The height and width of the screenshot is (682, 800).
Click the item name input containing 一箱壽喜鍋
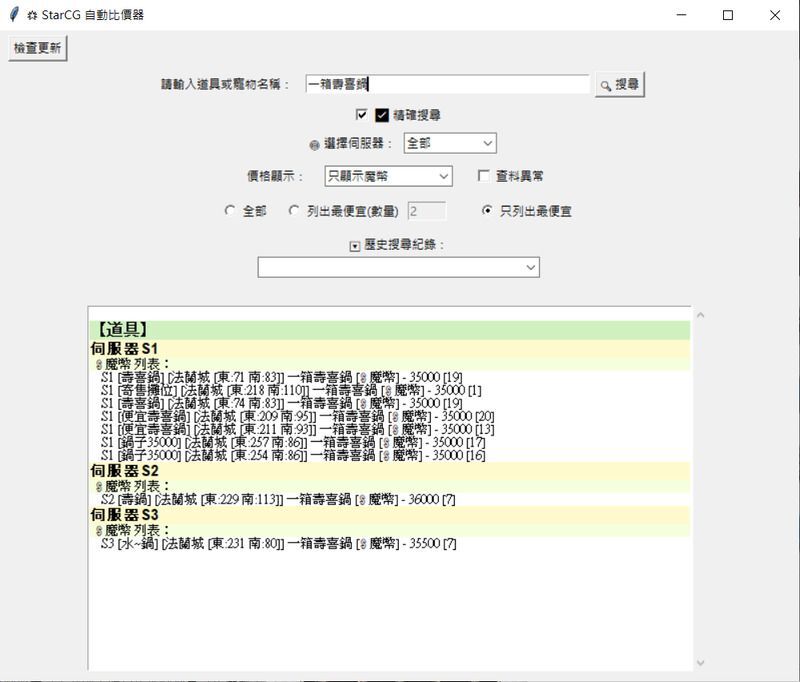(x=447, y=85)
